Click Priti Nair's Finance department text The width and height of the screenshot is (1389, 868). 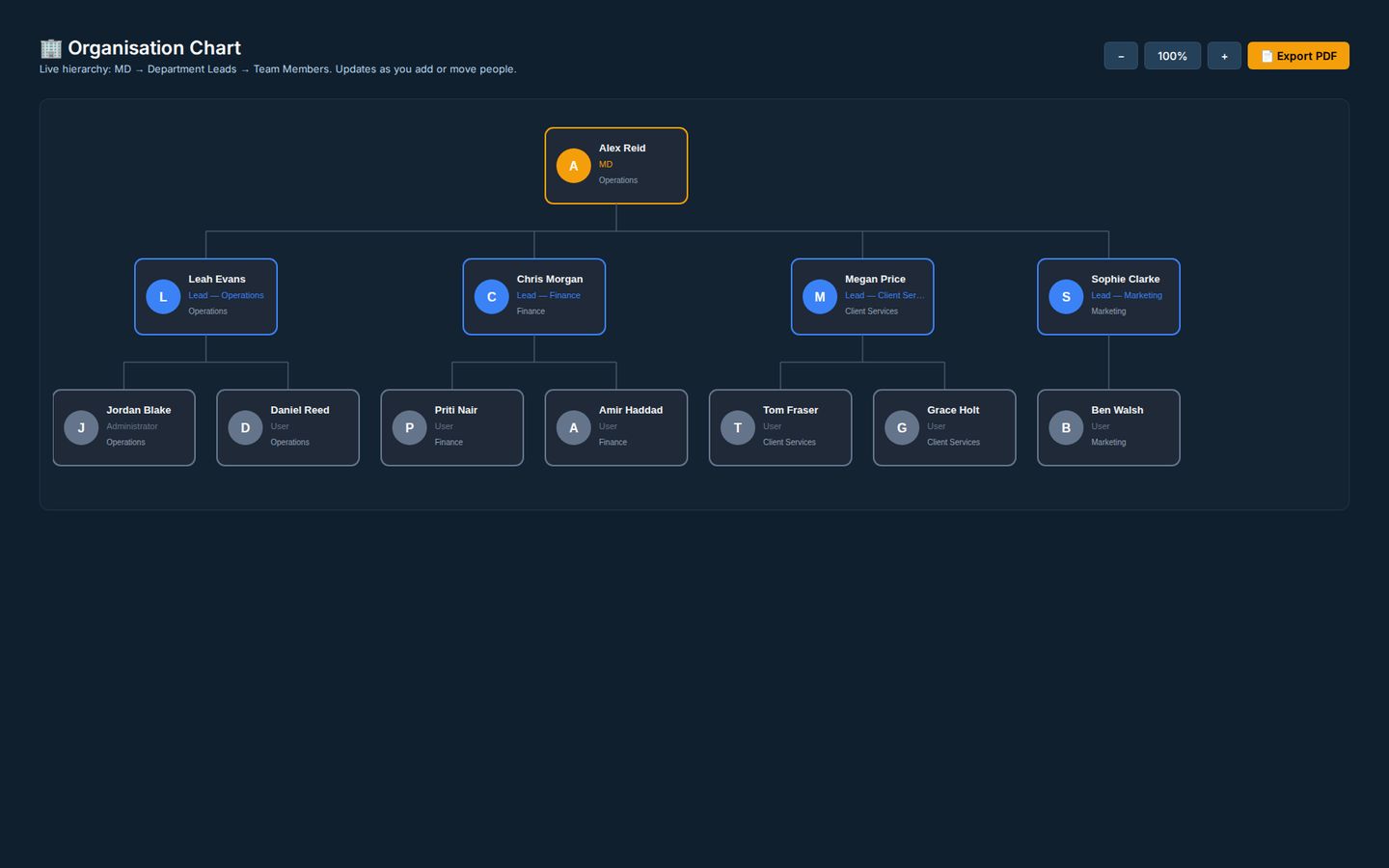(449, 443)
